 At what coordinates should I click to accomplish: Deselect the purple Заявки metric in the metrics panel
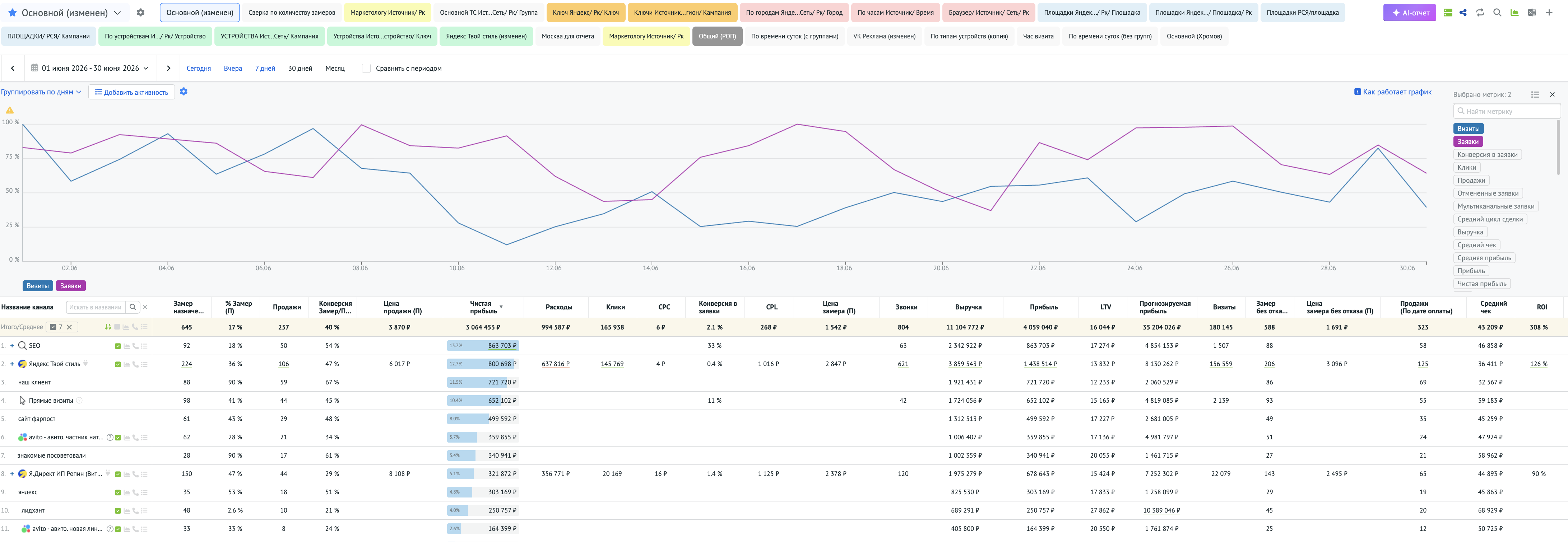(1467, 141)
